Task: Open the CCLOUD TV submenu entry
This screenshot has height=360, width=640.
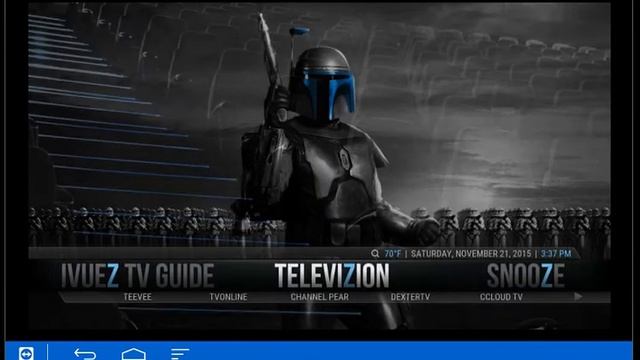Action: (501, 297)
